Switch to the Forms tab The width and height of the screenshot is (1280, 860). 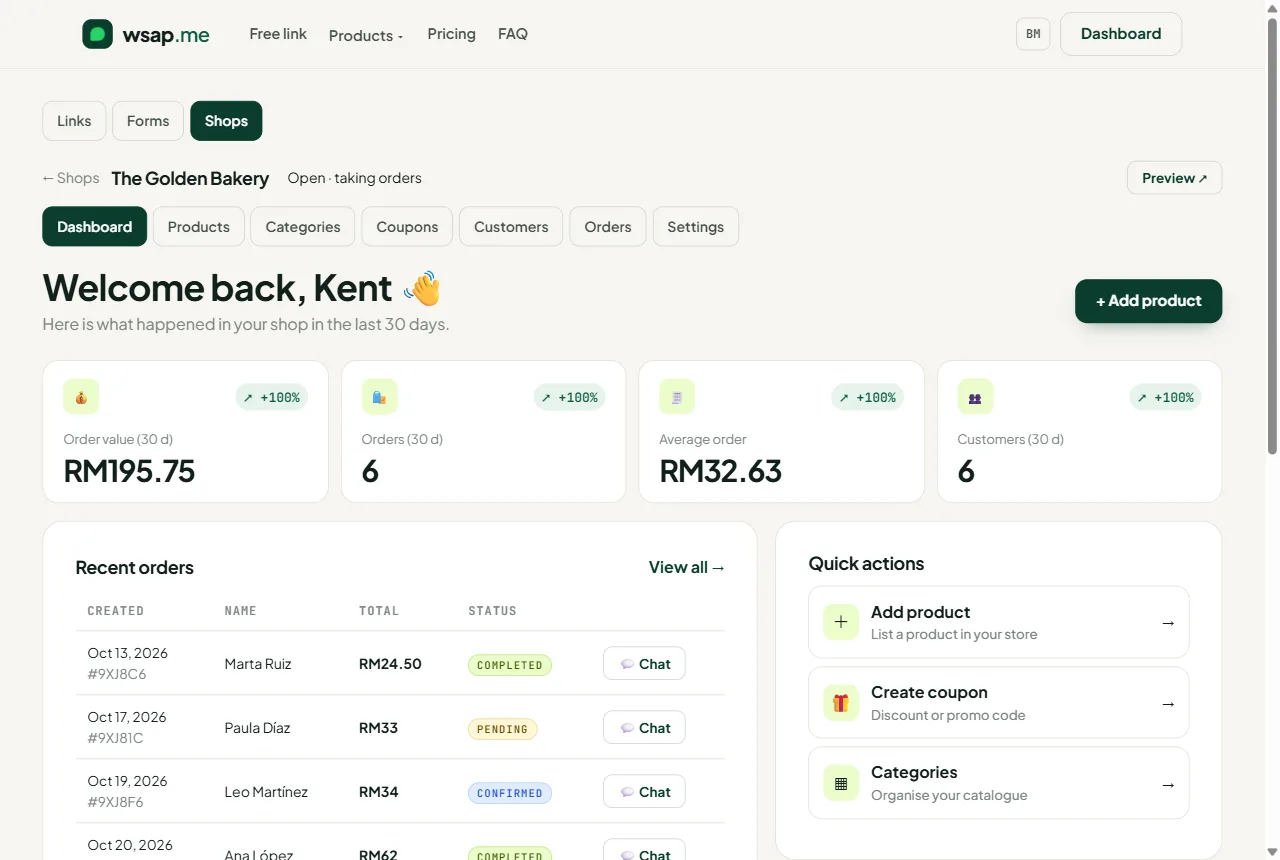(148, 121)
